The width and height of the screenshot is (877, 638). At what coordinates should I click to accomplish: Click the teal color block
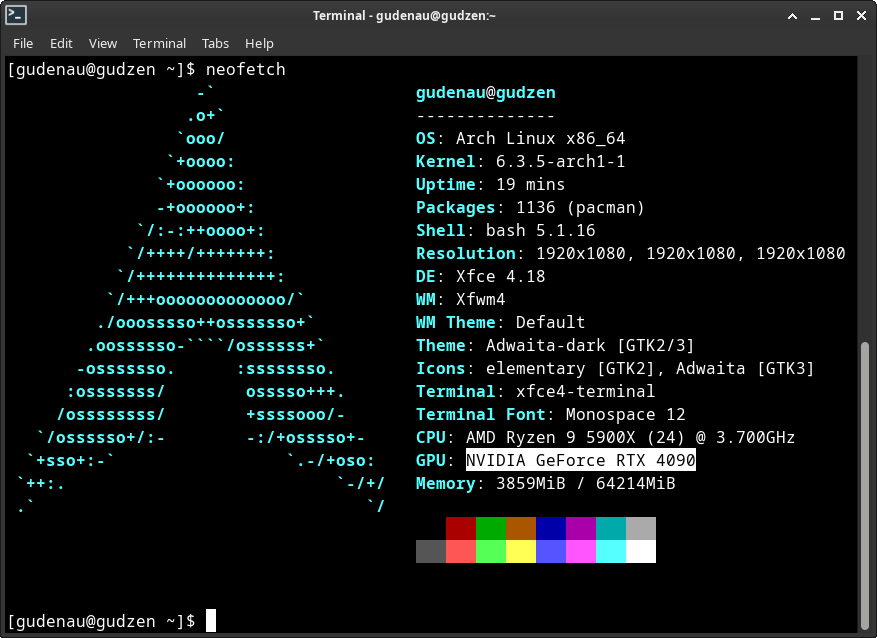[611, 528]
